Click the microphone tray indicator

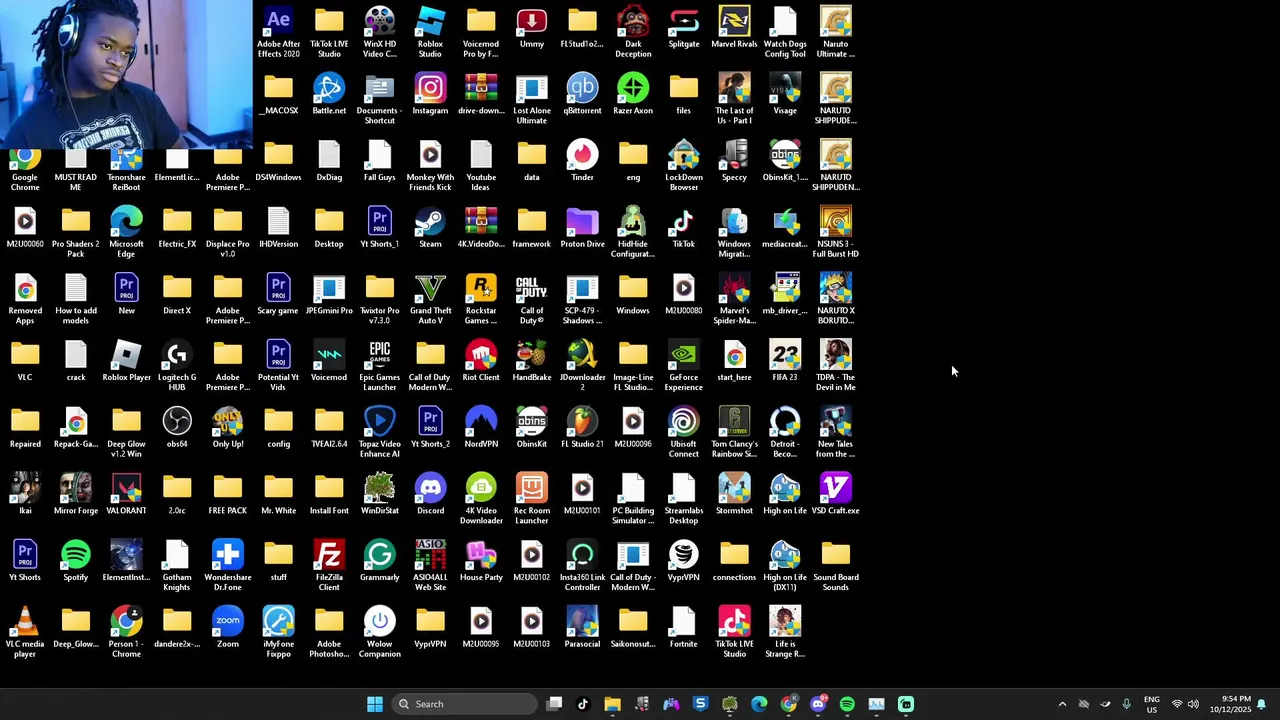1126,704
